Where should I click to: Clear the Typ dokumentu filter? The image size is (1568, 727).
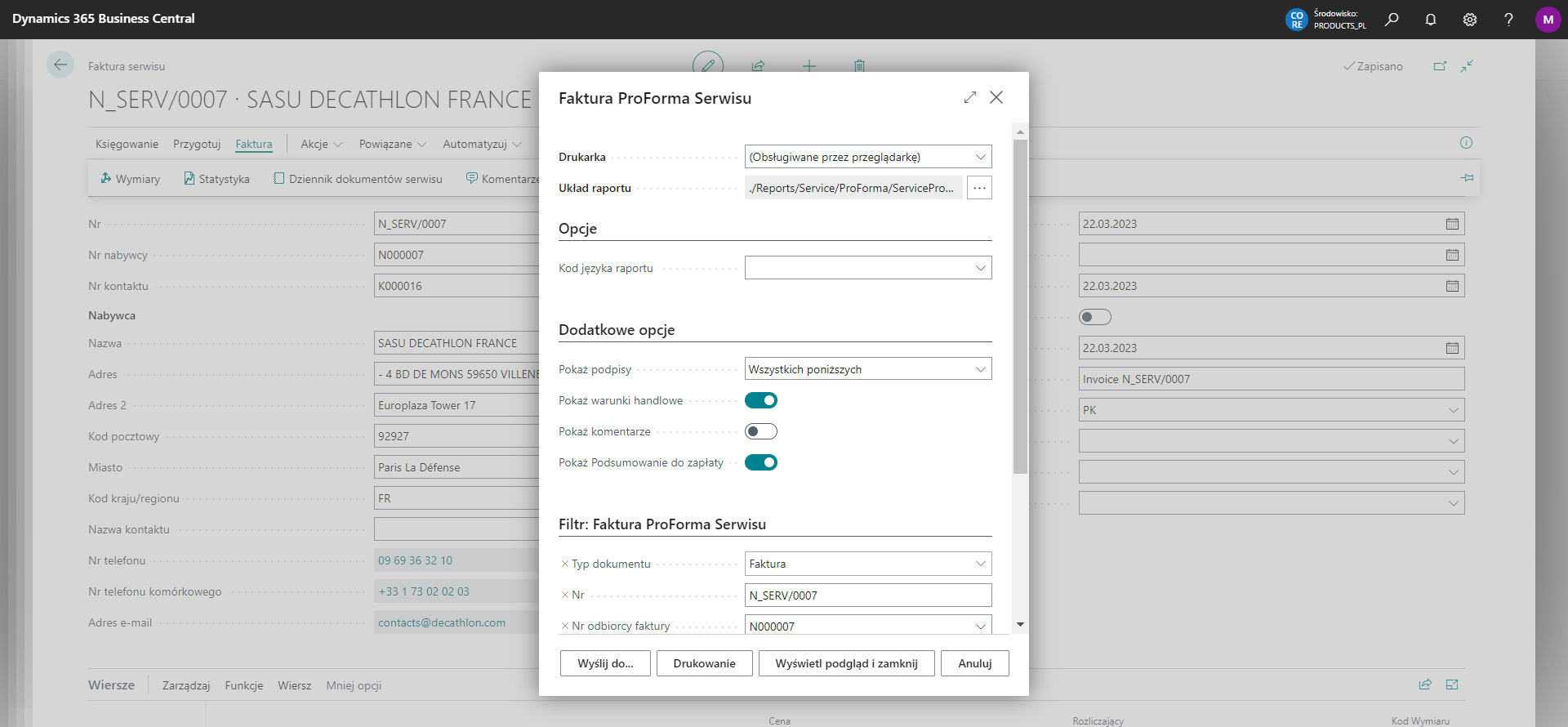click(564, 564)
